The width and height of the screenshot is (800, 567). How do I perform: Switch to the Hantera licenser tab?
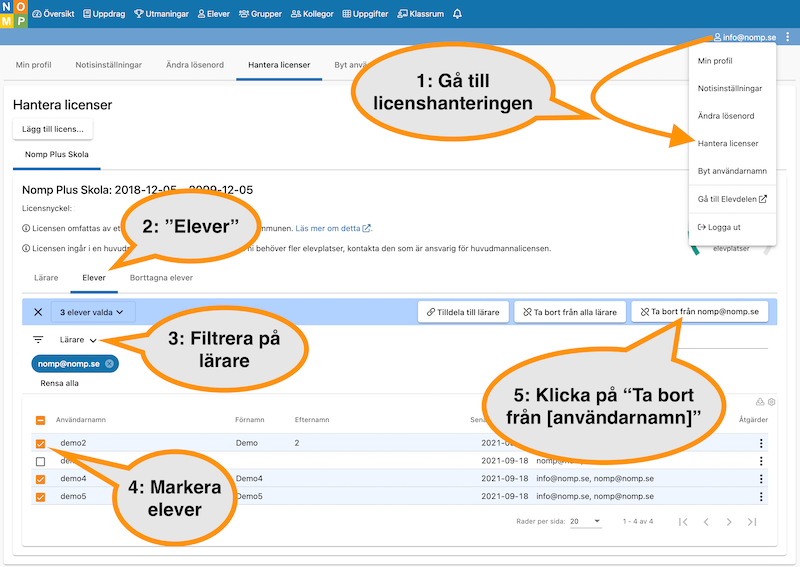pos(279,65)
